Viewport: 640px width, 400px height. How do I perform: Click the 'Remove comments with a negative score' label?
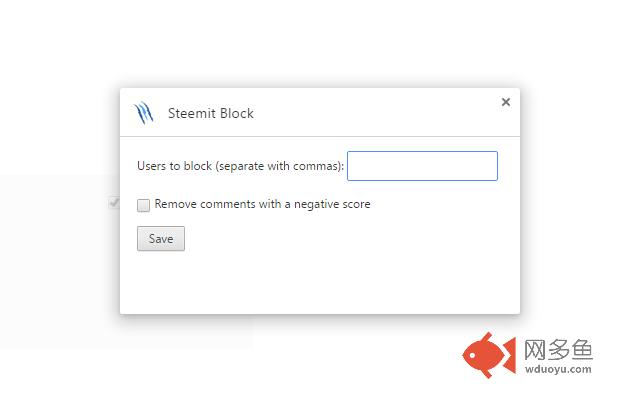pyautogui.click(x=262, y=204)
